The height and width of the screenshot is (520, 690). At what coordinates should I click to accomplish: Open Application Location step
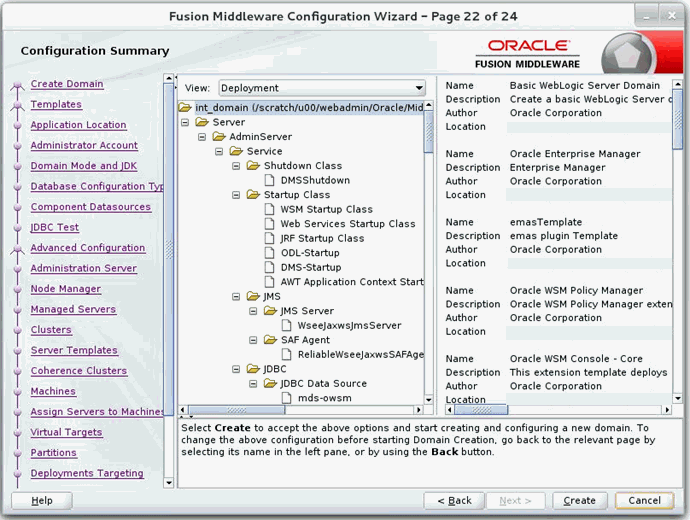78,125
